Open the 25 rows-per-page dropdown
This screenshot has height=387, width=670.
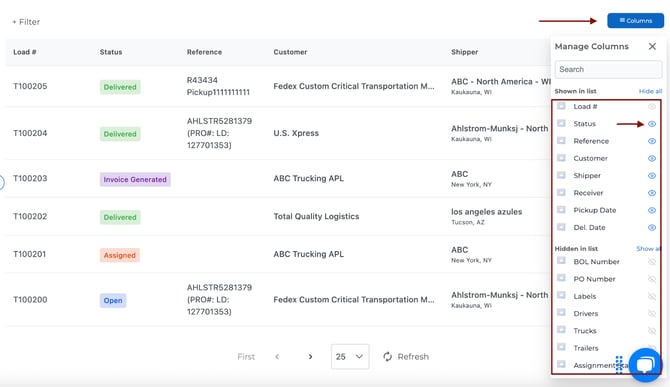350,357
